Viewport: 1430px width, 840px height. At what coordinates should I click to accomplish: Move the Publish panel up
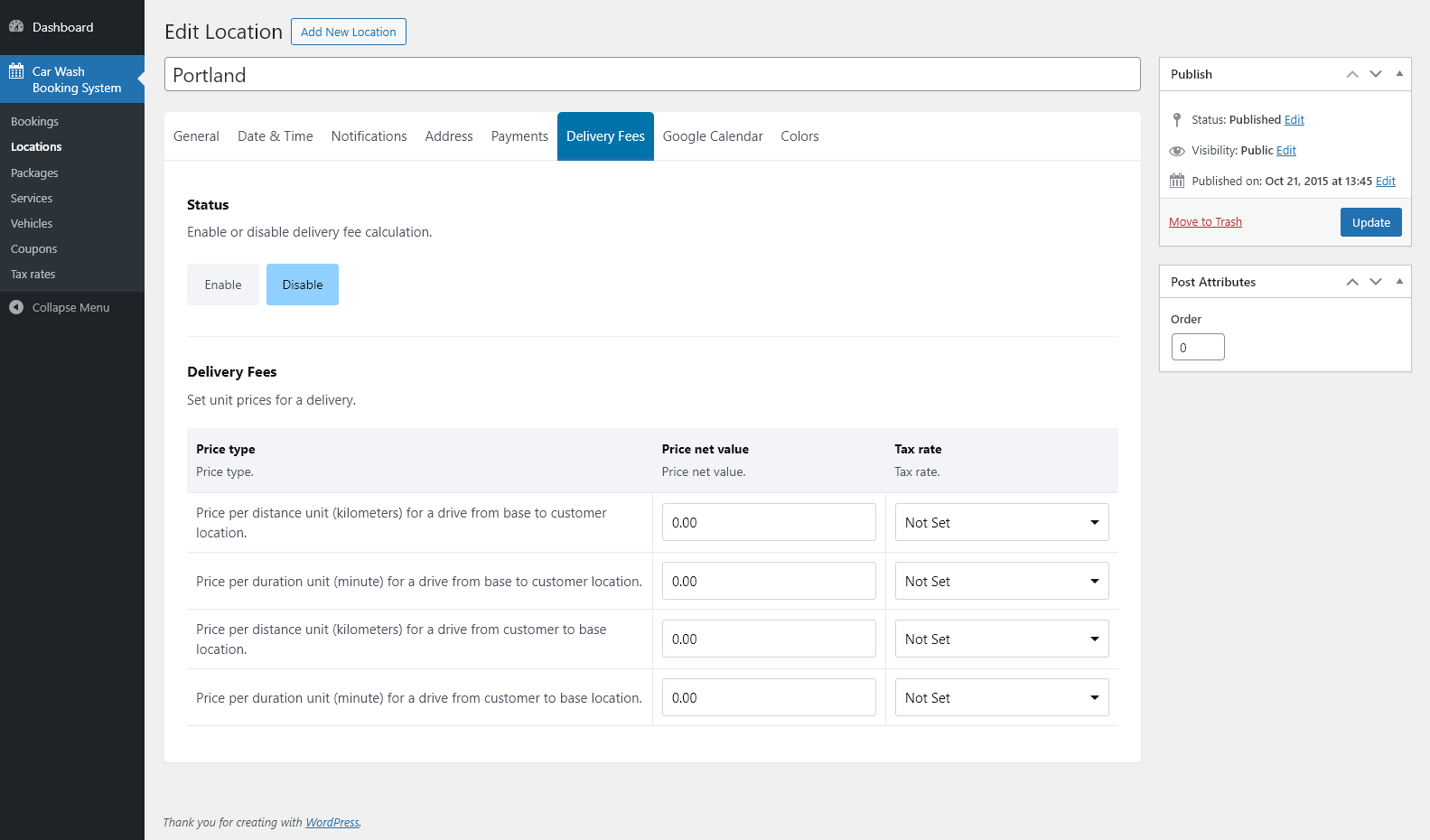pos(1352,74)
